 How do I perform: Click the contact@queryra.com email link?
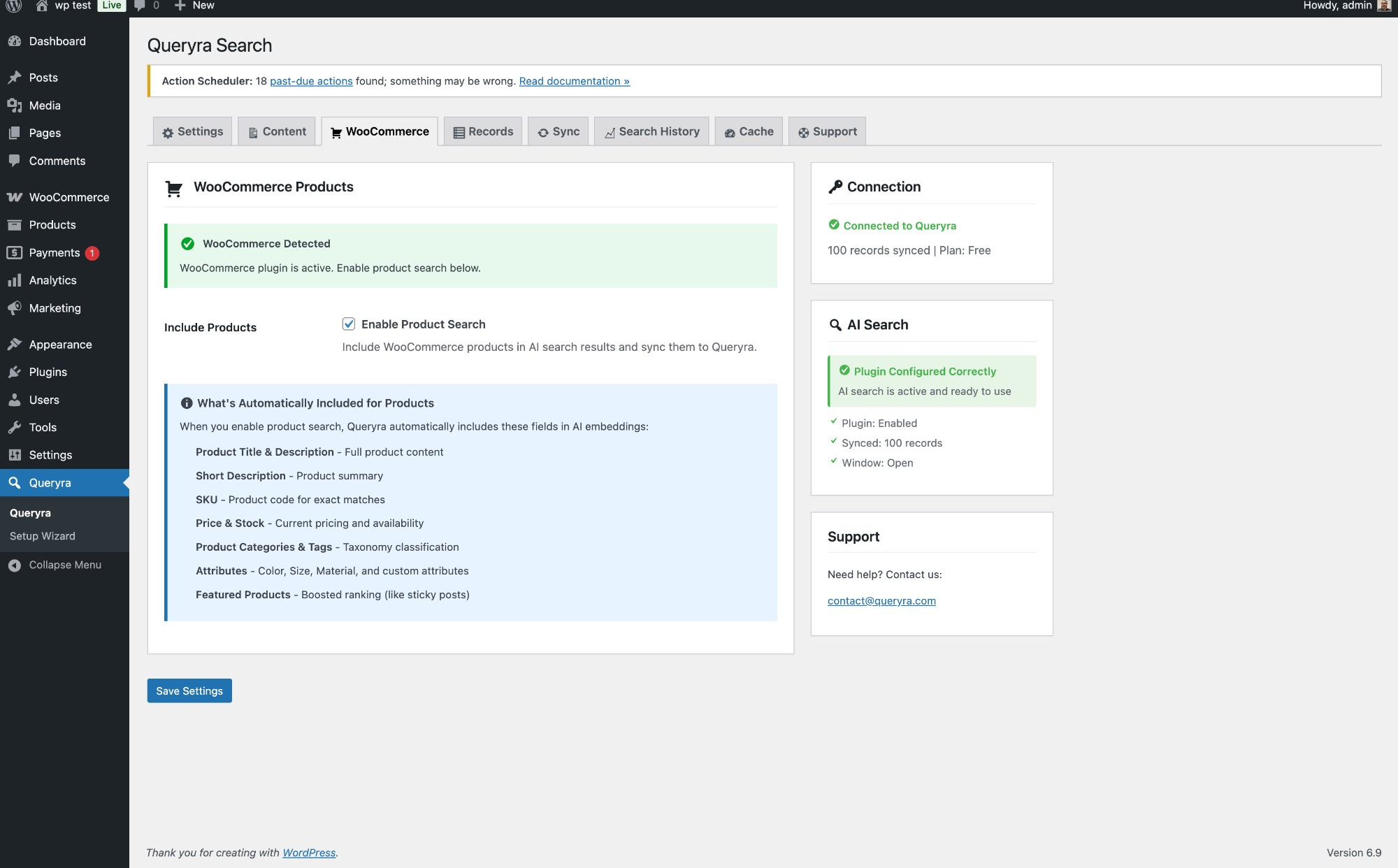(881, 600)
